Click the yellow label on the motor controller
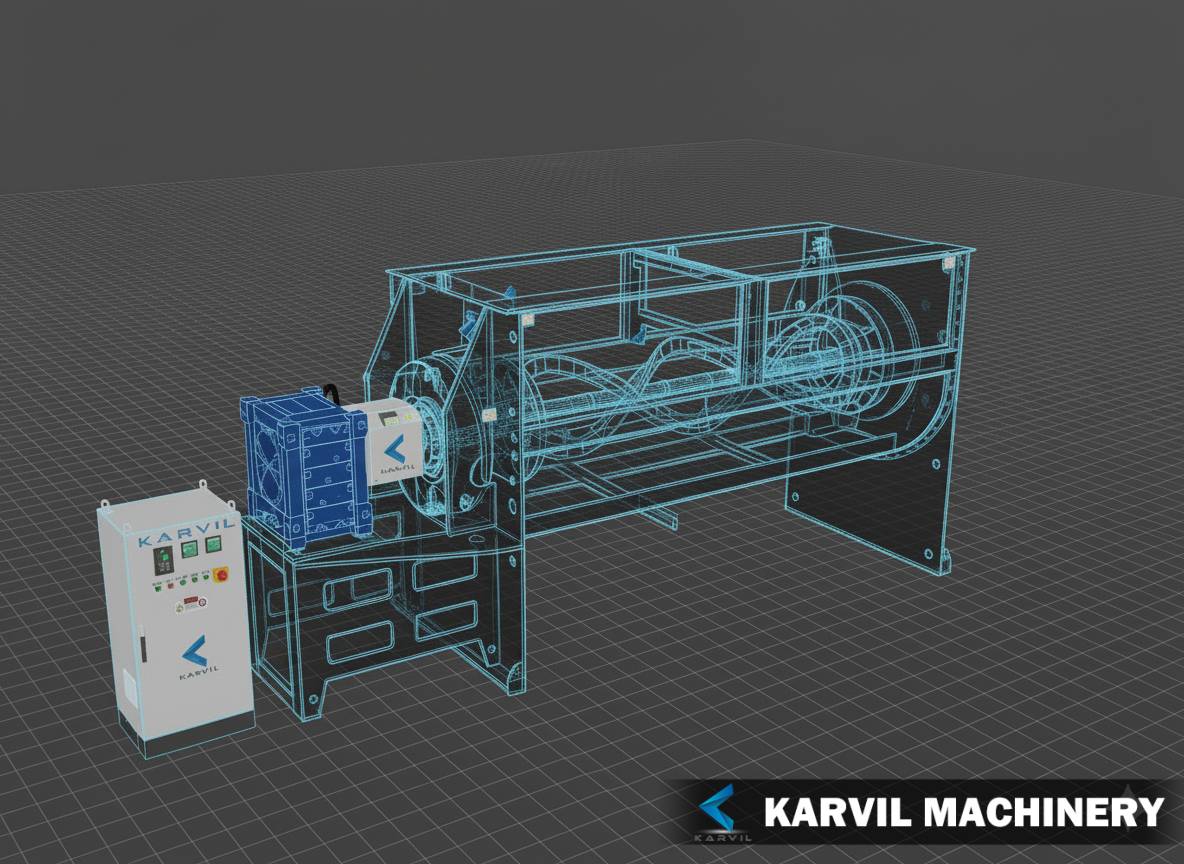 [407, 416]
